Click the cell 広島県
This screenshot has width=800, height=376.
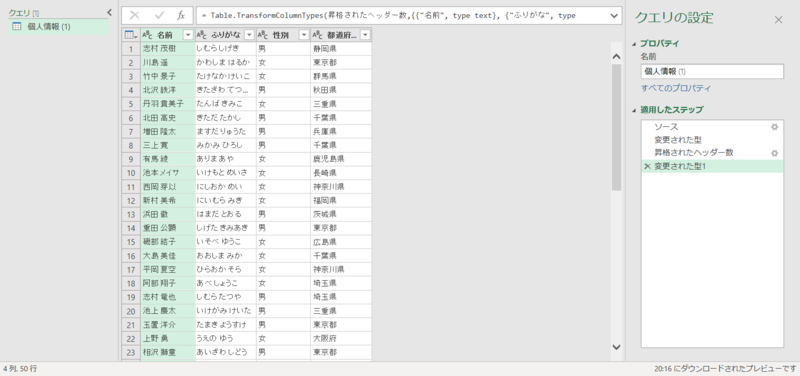(x=341, y=242)
